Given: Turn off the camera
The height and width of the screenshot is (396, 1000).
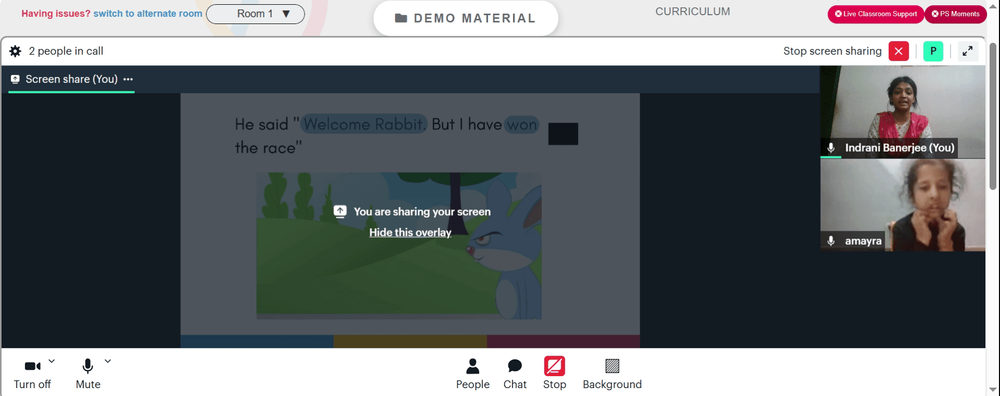Looking at the screenshot, I should (x=33, y=374).
